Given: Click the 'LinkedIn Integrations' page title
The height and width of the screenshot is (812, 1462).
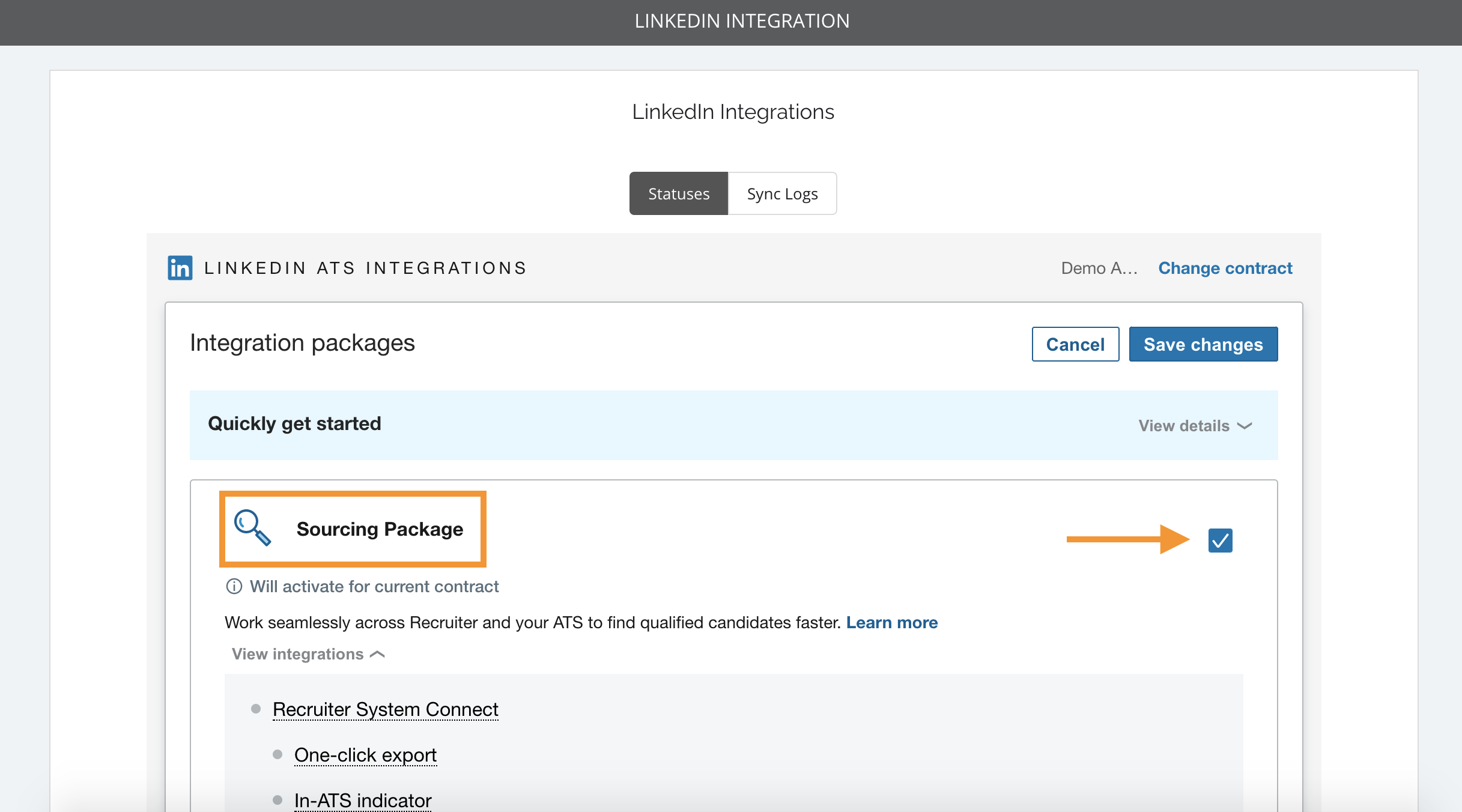Looking at the screenshot, I should pyautogui.click(x=733, y=112).
